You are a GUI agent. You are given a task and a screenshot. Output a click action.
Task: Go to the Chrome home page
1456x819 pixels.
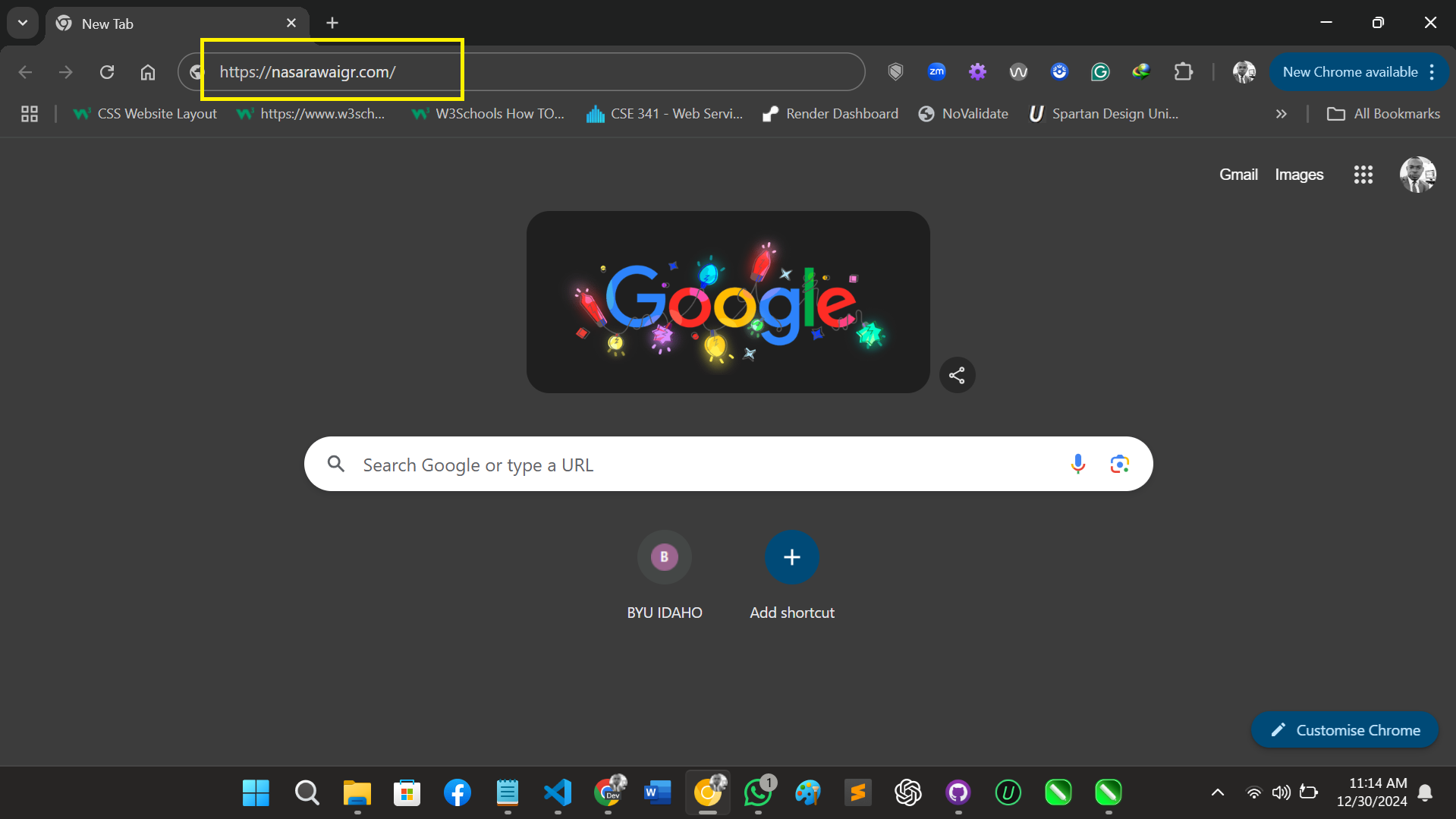[x=148, y=72]
